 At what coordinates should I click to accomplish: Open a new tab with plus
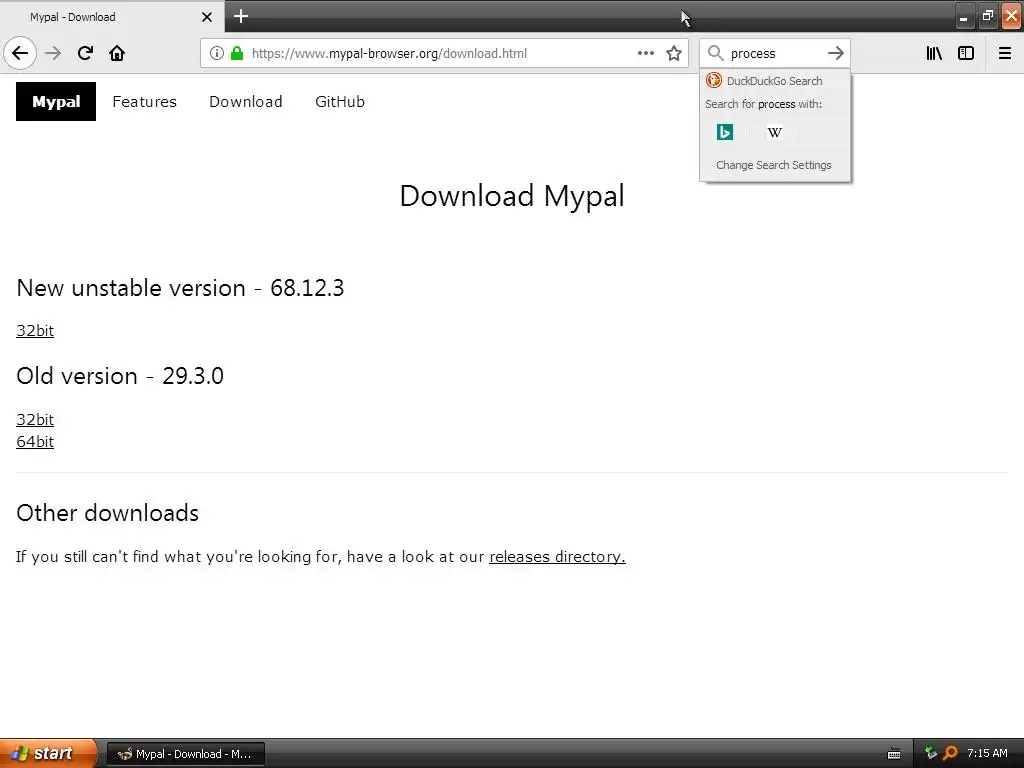click(x=240, y=16)
